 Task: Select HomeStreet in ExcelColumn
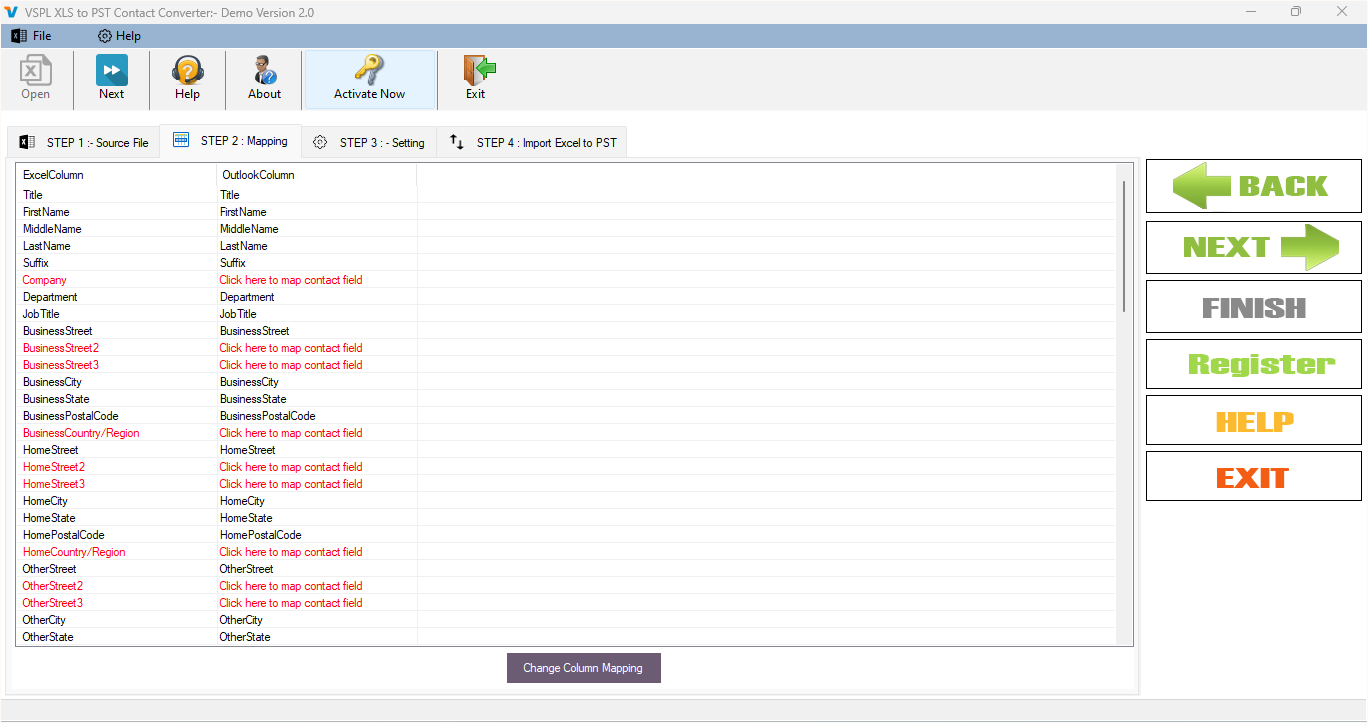click(51, 450)
